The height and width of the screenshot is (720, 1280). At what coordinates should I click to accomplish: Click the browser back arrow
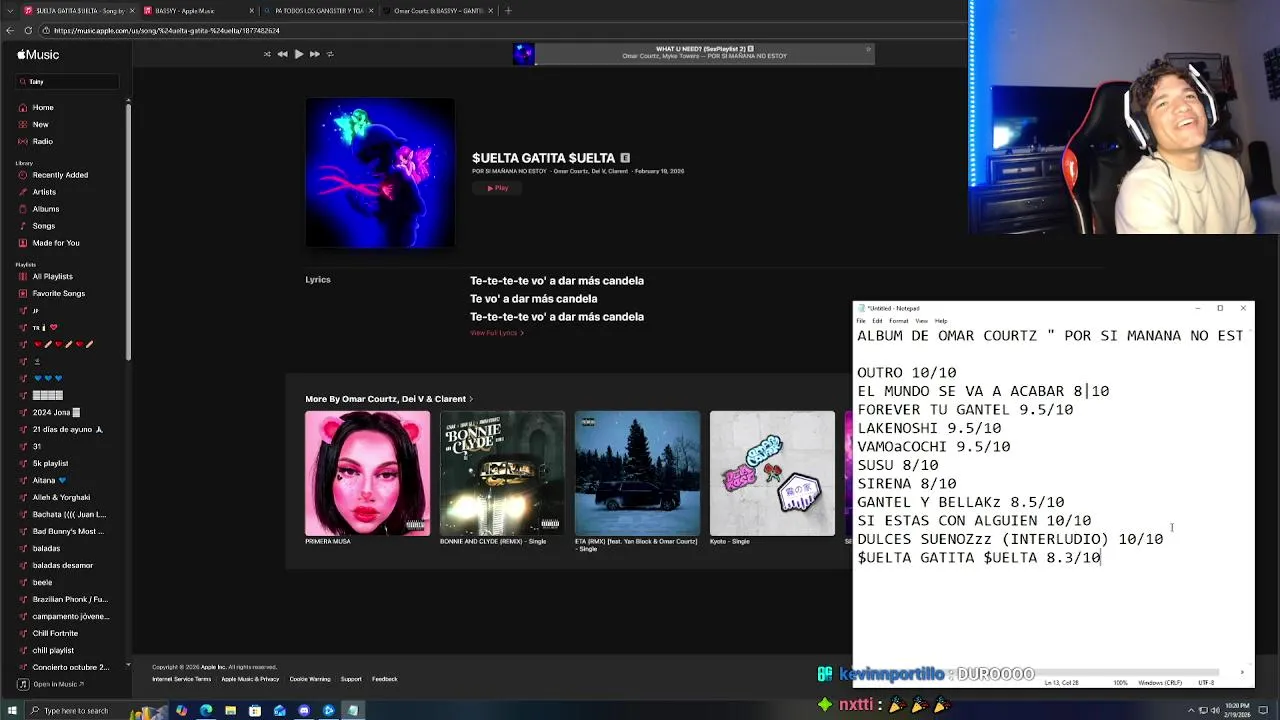pos(10,30)
